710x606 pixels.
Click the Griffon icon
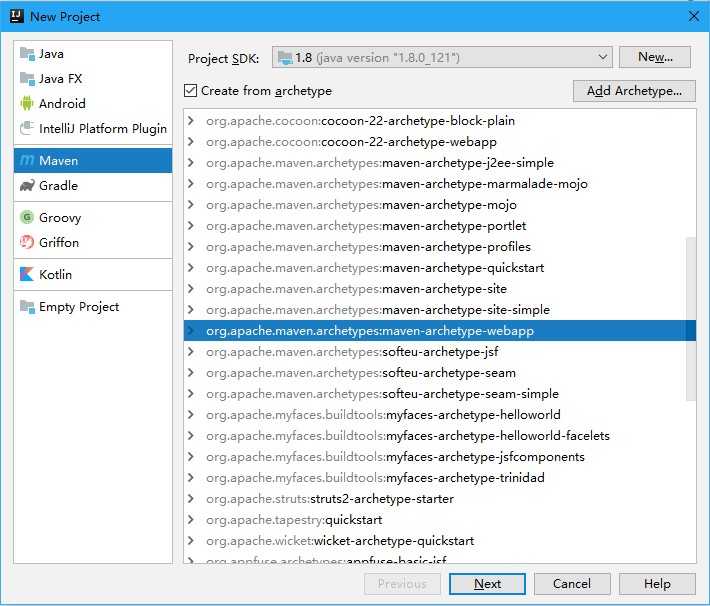(27, 242)
